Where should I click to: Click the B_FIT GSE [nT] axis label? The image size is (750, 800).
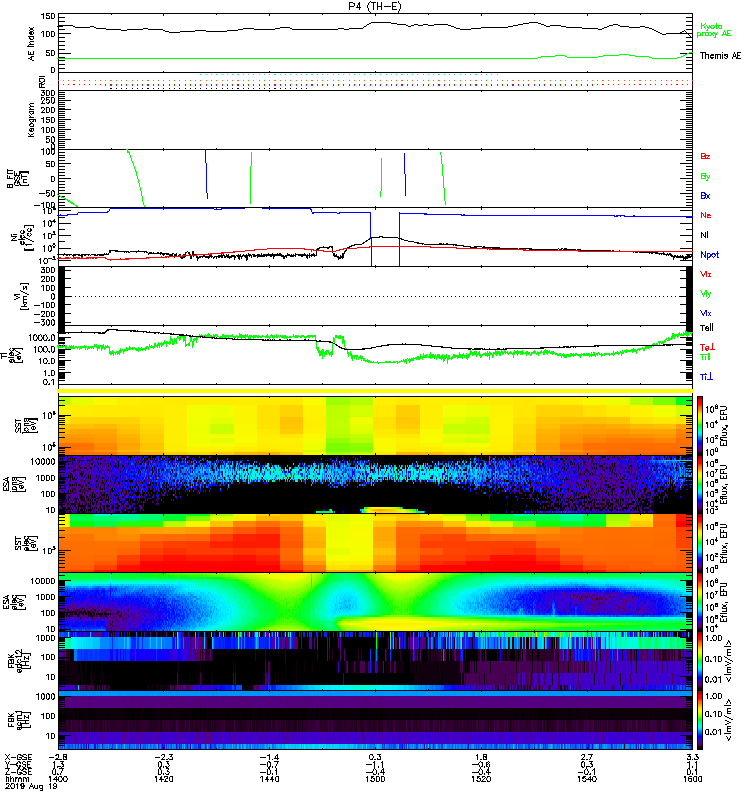tap(17, 179)
